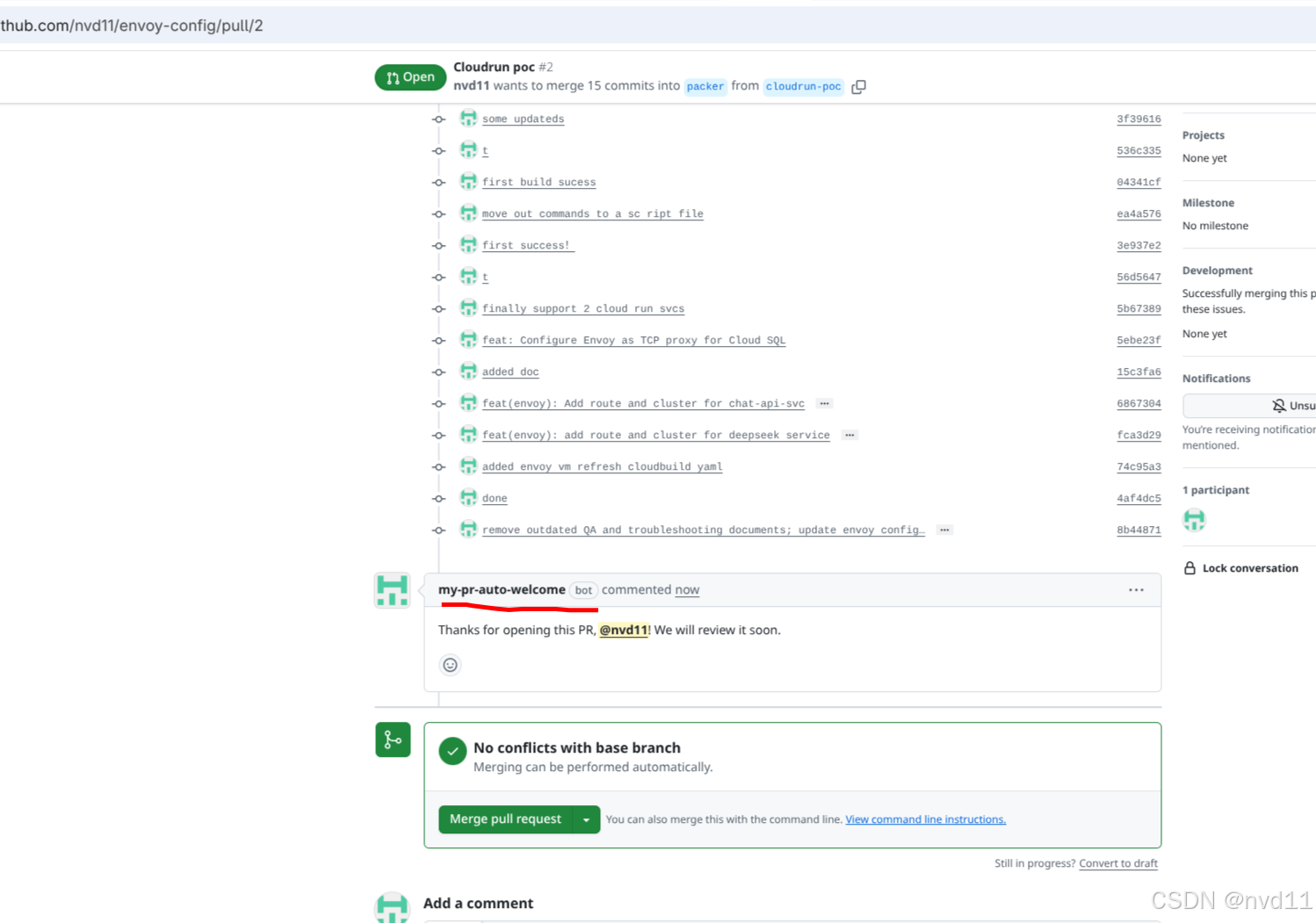Click author avatar next to 'some updateds' commit

coord(468,119)
